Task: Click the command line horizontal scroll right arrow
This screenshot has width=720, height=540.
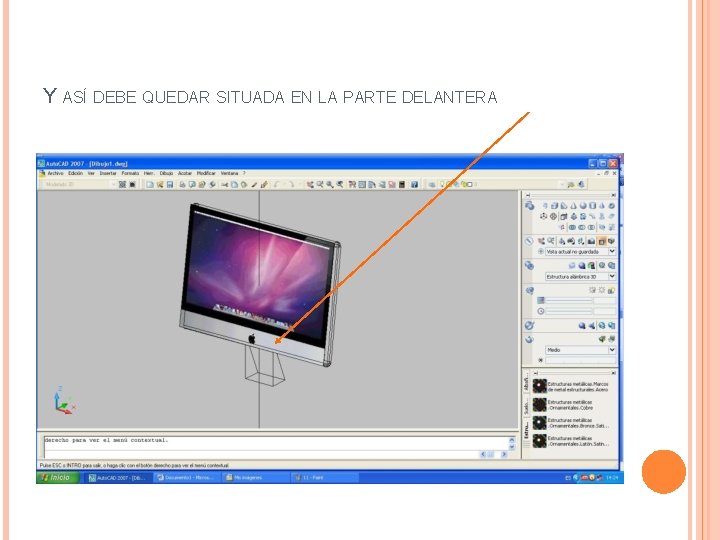Action: [x=504, y=454]
